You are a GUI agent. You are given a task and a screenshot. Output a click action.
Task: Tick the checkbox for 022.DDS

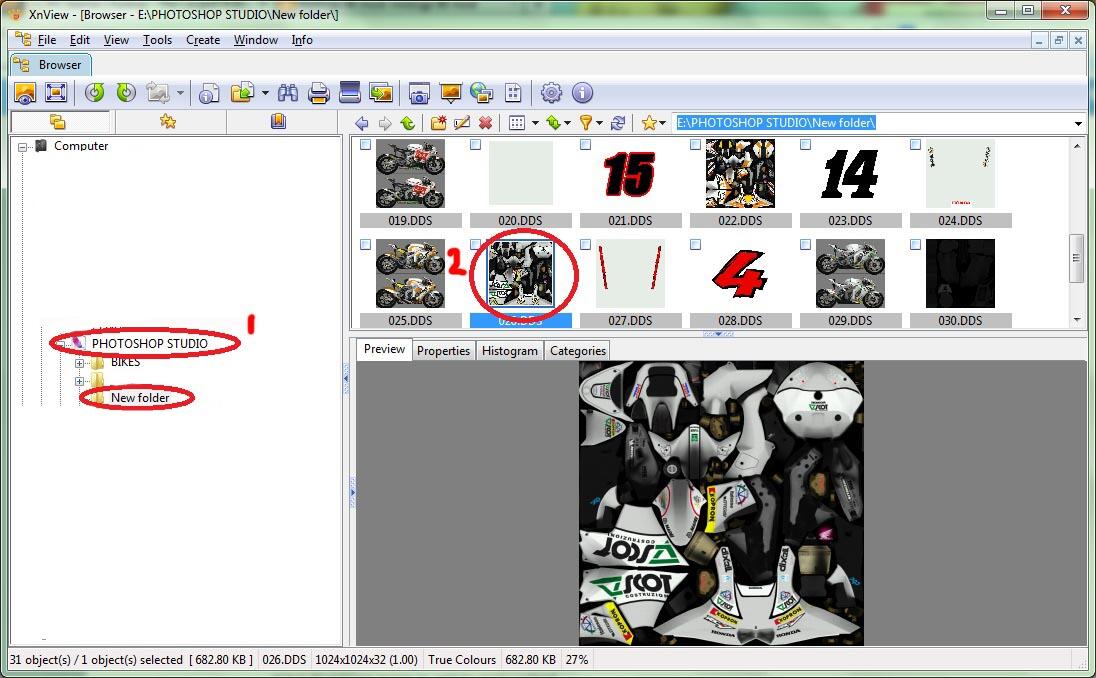click(x=695, y=145)
